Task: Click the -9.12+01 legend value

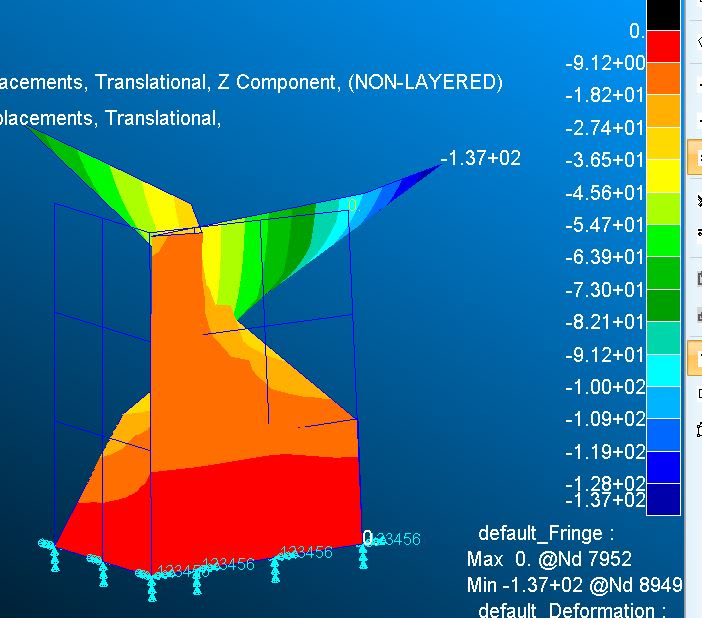Action: click(605, 355)
